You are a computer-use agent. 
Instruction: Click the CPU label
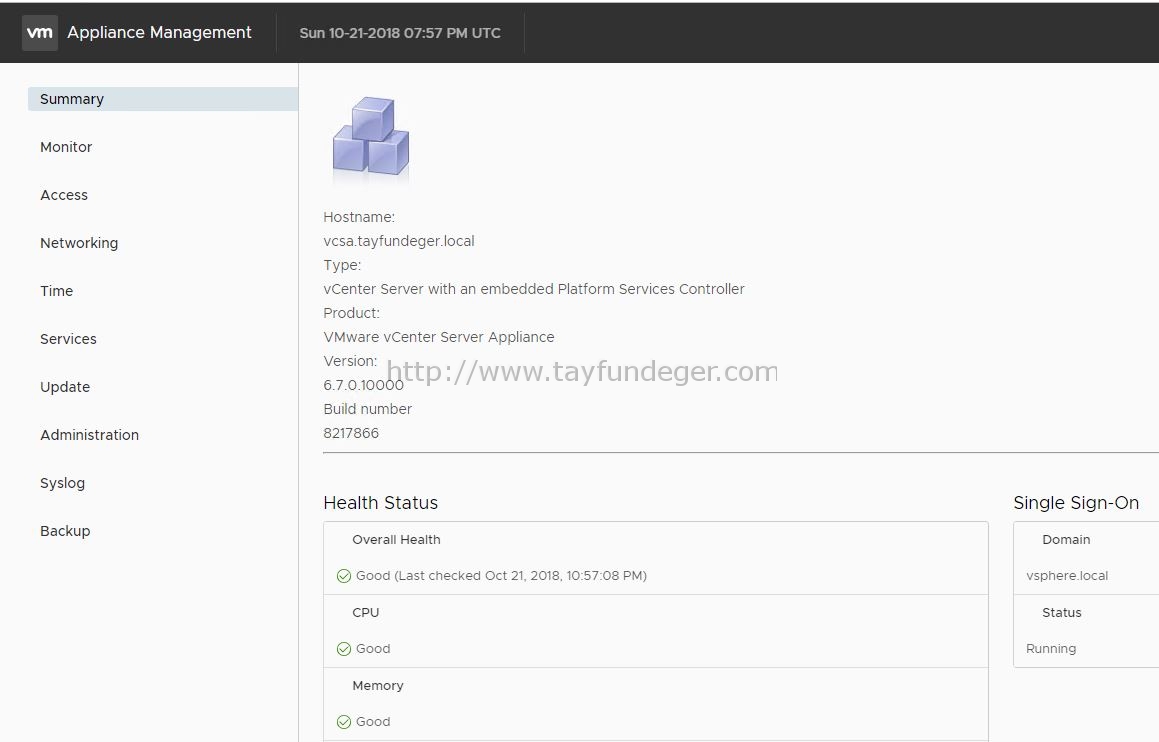click(365, 613)
